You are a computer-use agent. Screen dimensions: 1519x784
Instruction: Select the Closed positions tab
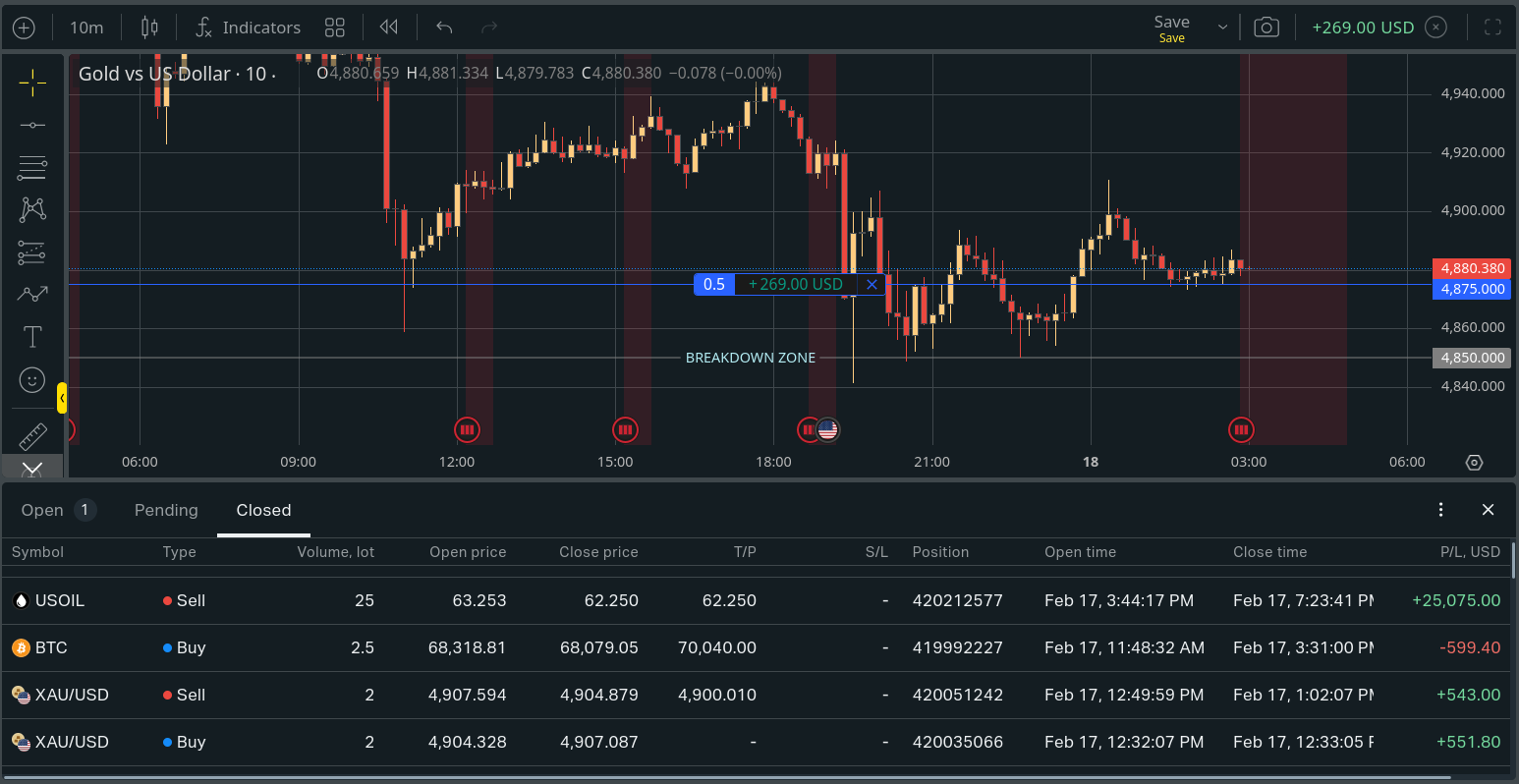pos(263,510)
